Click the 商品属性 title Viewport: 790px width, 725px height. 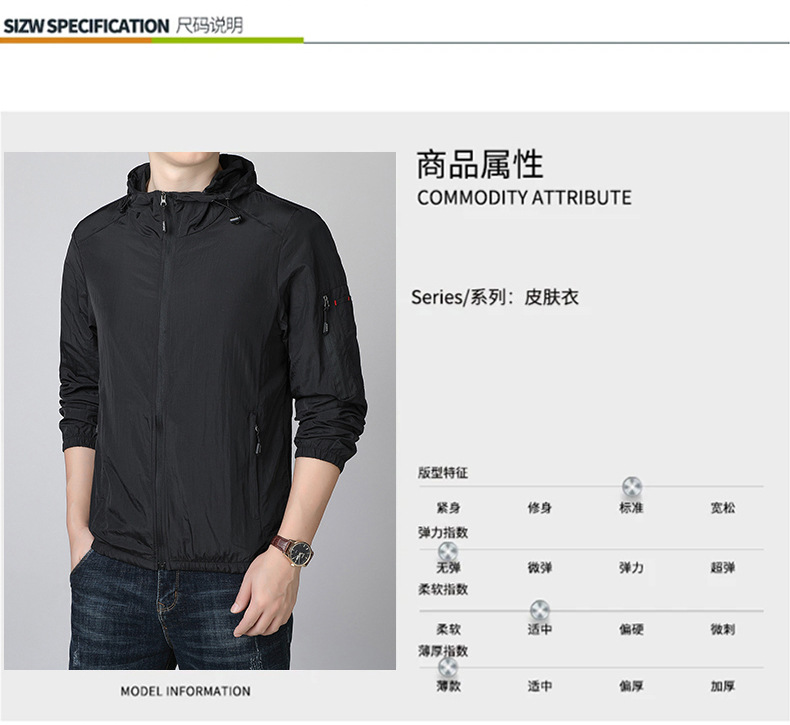480,164
